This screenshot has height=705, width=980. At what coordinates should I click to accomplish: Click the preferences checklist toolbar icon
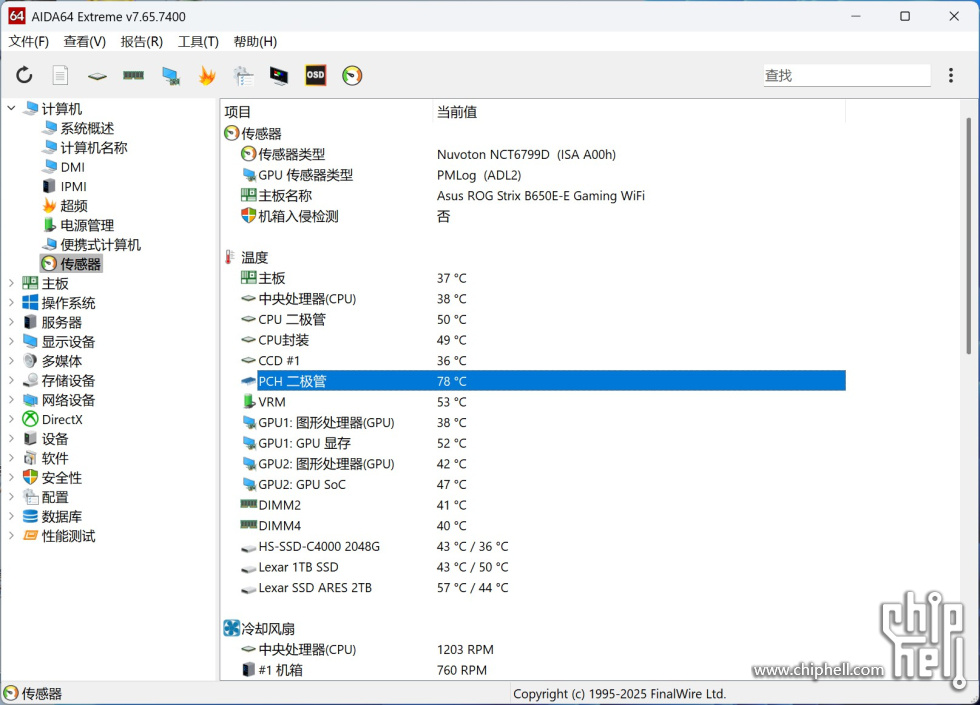pyautogui.click(x=243, y=76)
